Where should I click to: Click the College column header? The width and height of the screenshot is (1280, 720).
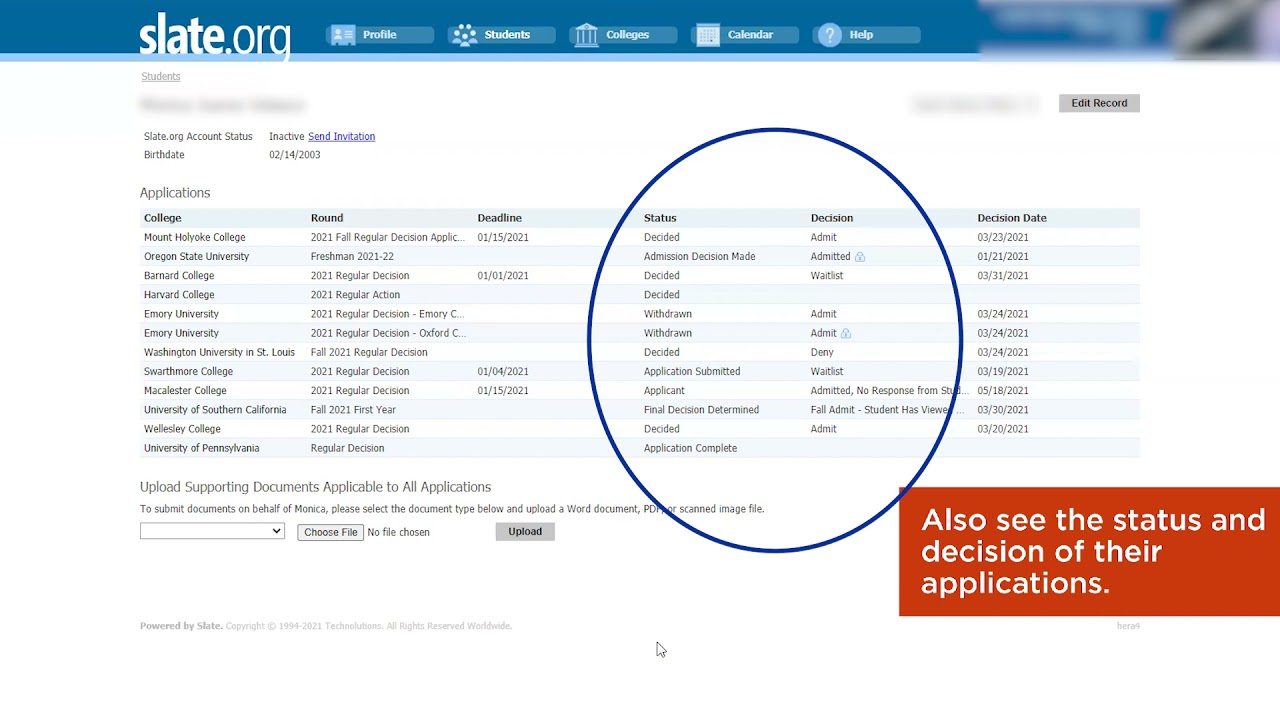point(163,218)
